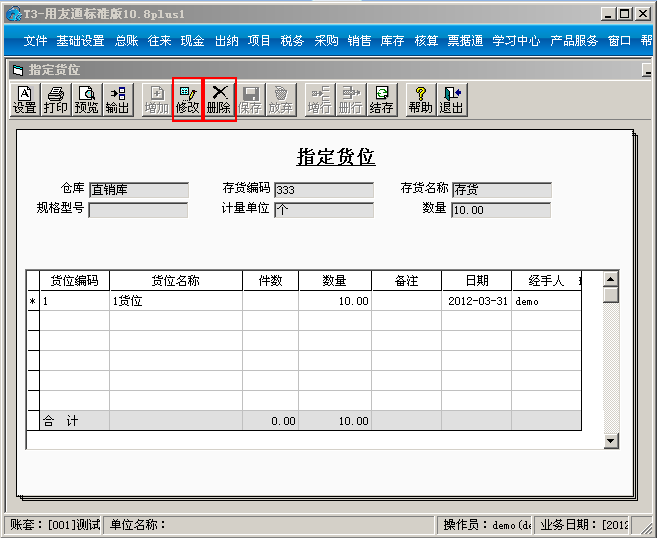Click the greyed 增加 add icon
Screen dimensions: 657x538
click(157, 100)
